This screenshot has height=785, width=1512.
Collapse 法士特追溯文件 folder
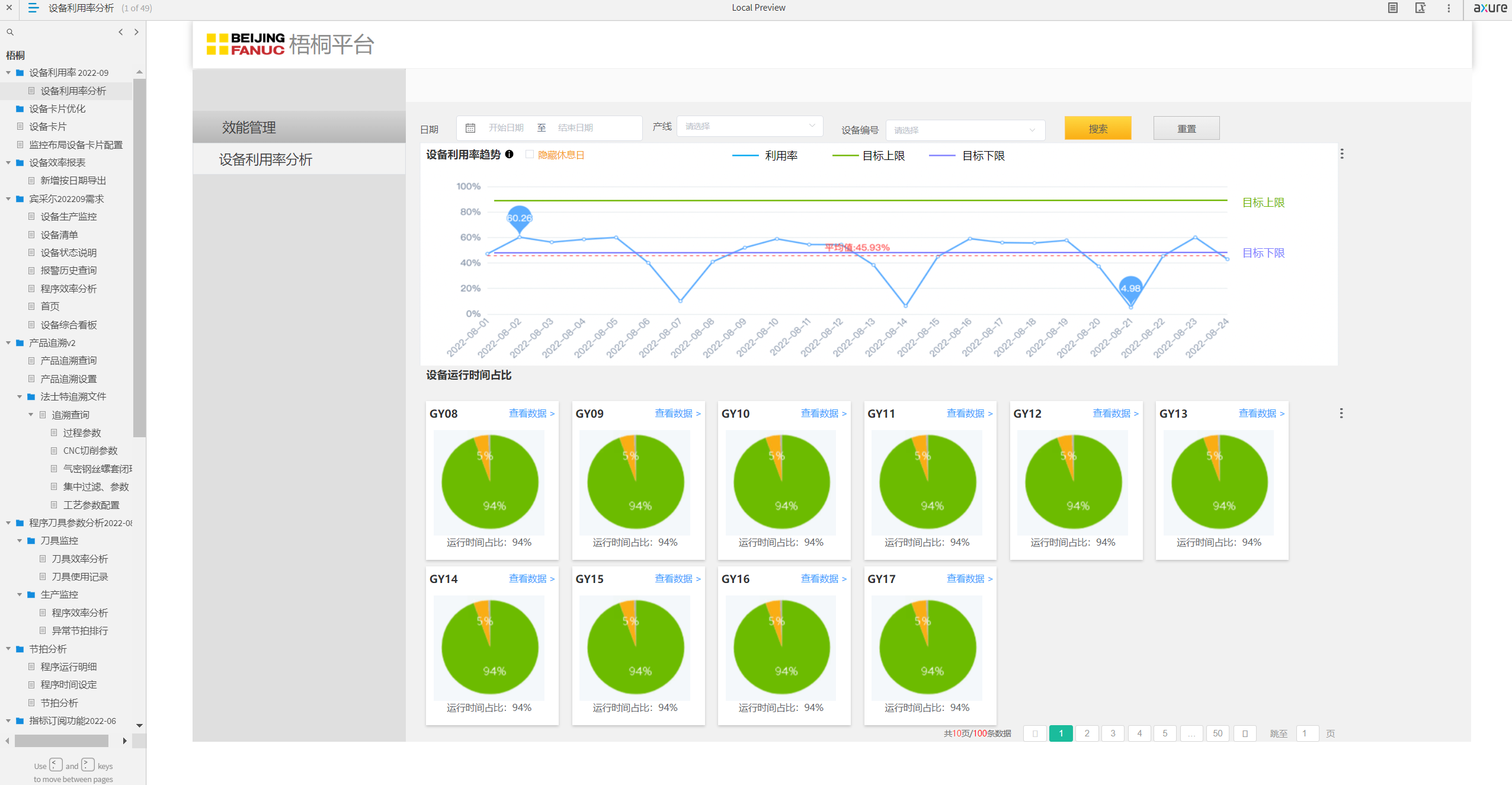point(20,396)
